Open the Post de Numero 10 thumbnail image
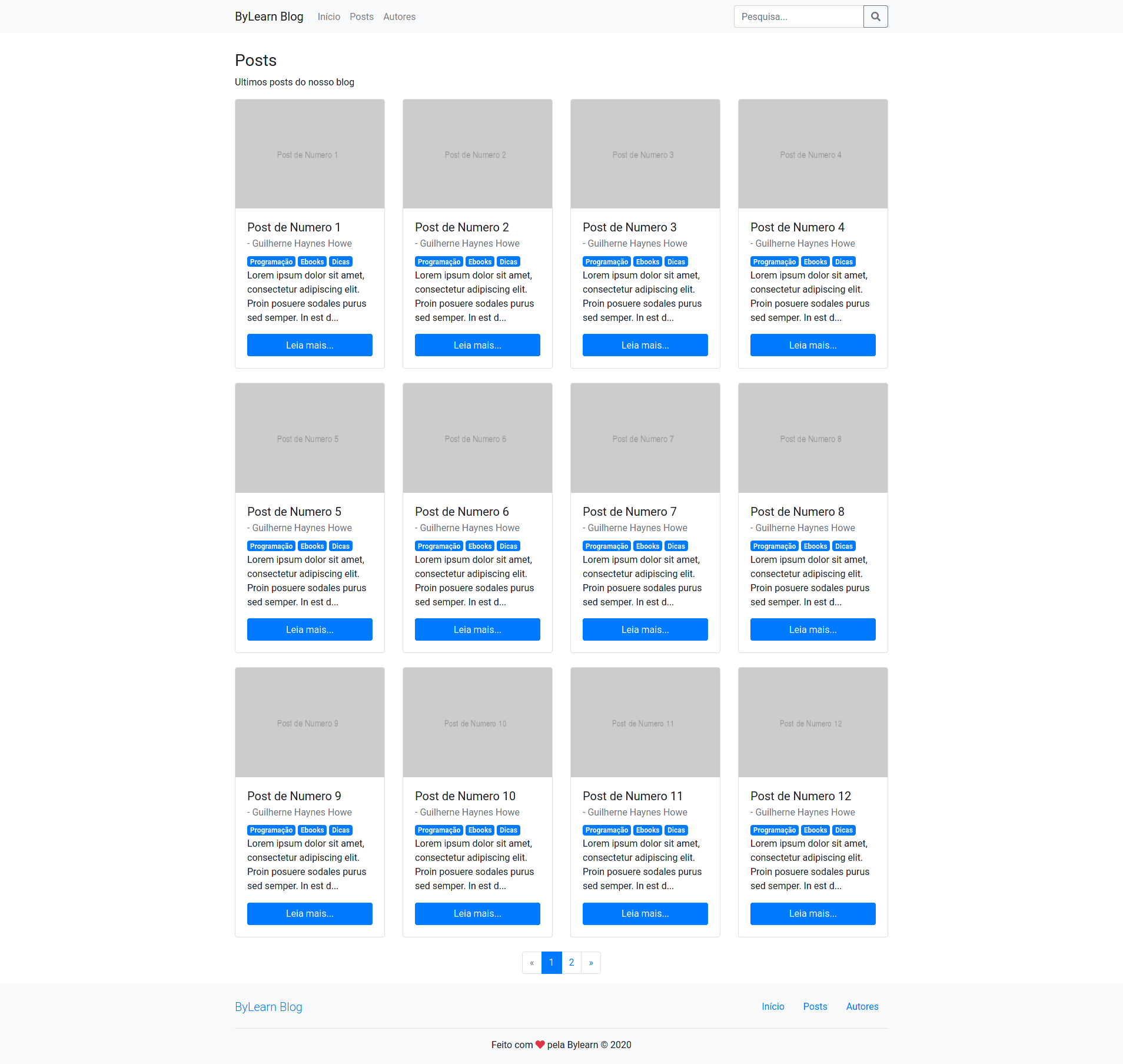Viewport: 1123px width, 1064px height. point(477,722)
